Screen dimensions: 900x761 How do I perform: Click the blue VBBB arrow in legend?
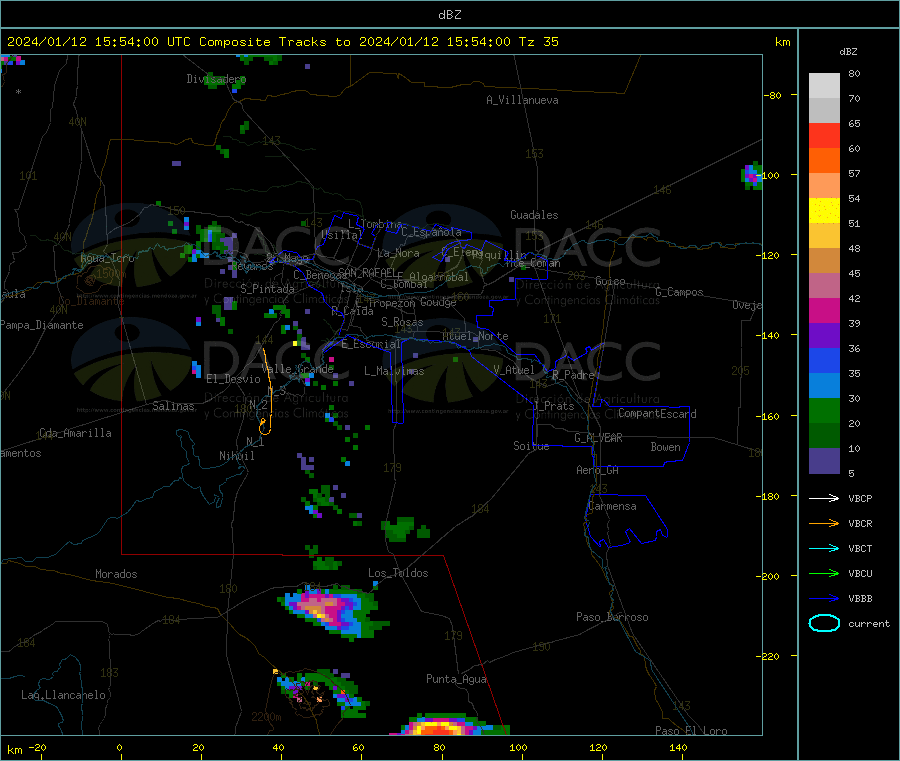pos(824,599)
